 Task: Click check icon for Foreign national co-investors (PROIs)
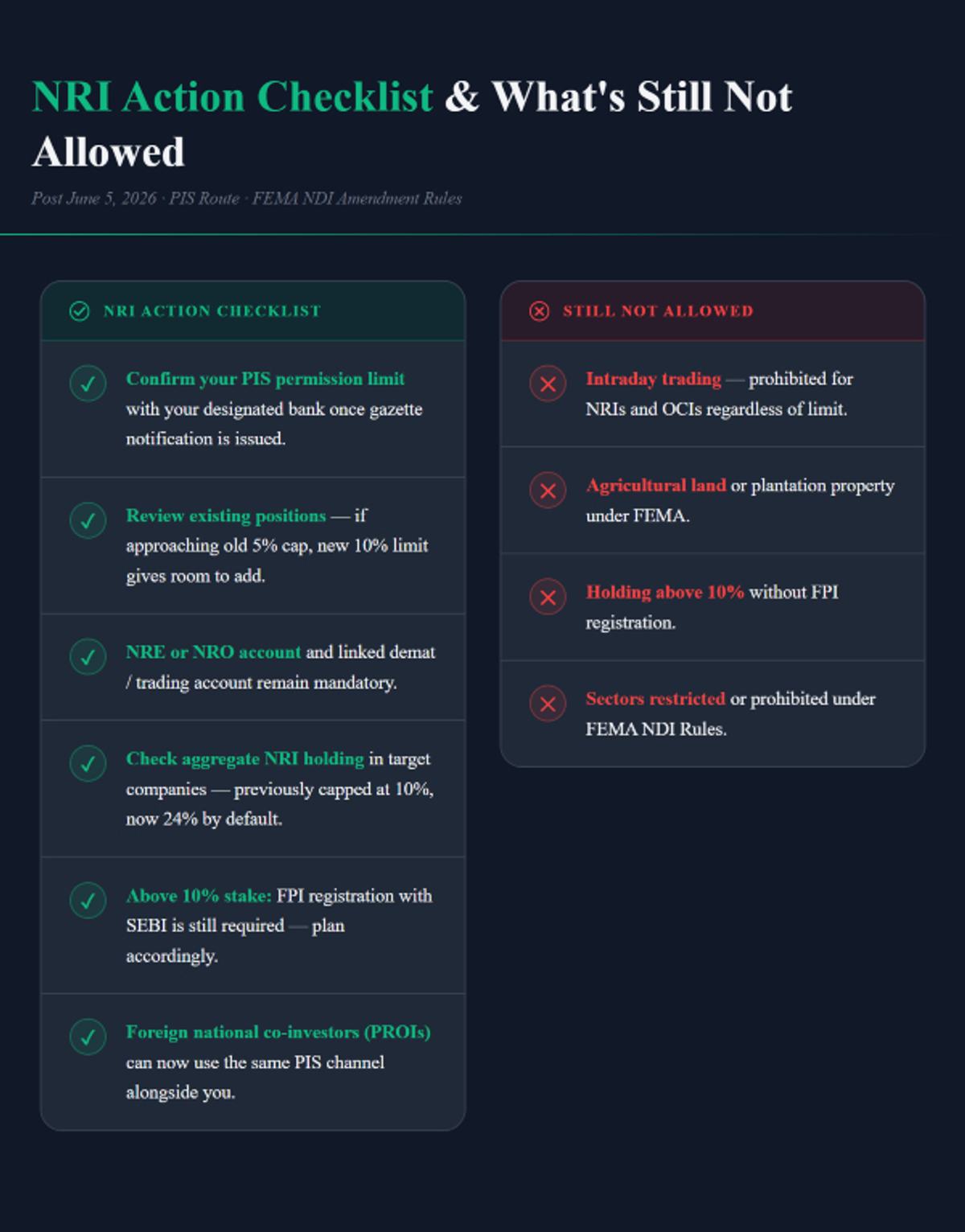[88, 1037]
